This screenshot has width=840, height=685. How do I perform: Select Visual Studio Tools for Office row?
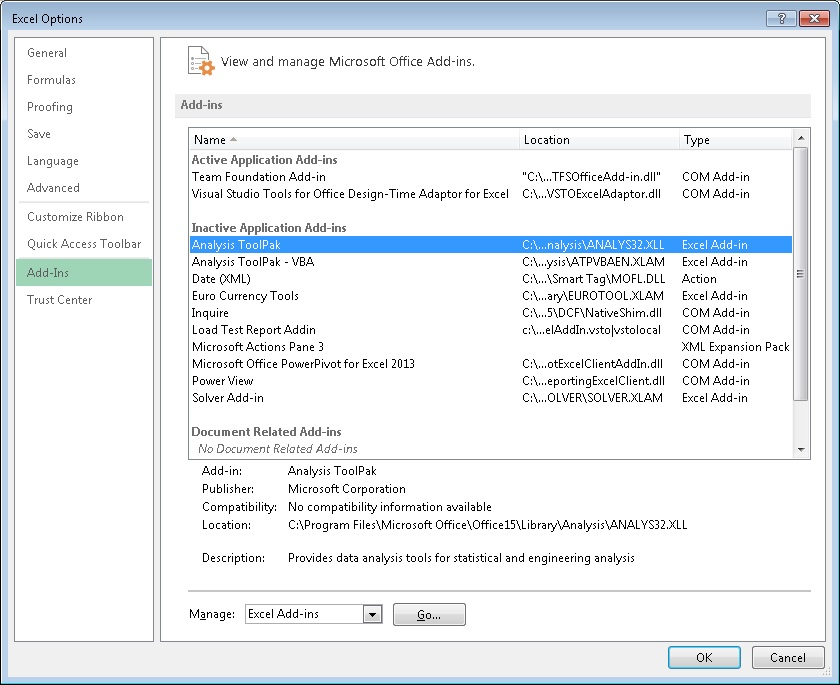(x=491, y=194)
